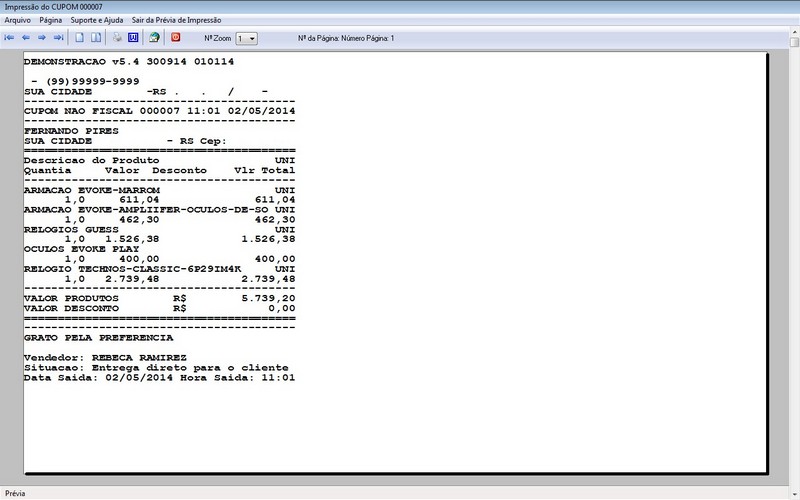Click Sair da Prévia de Impressão
This screenshot has width=800, height=500.
177,20
